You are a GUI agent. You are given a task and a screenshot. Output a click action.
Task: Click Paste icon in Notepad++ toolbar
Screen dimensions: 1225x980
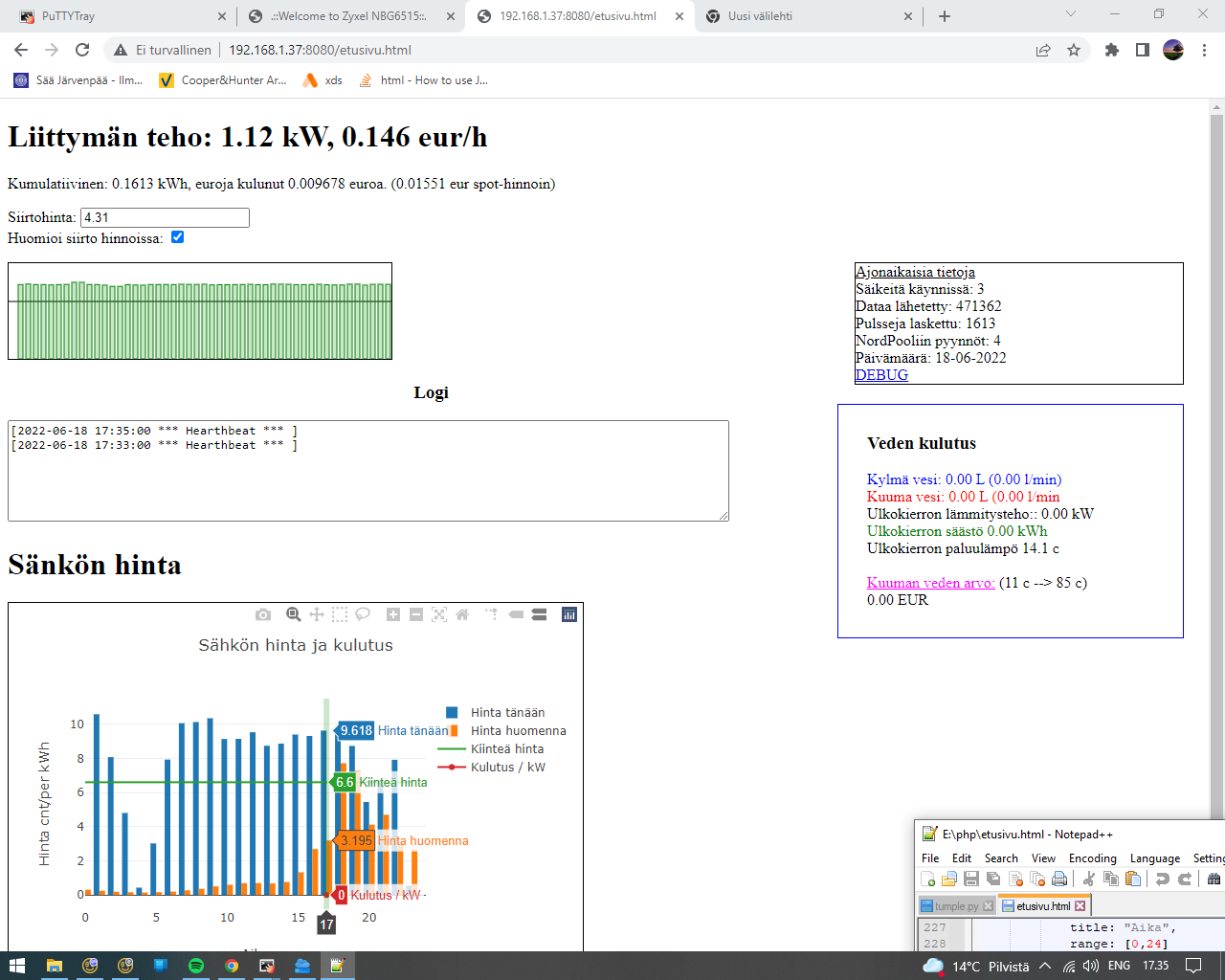tap(1133, 879)
